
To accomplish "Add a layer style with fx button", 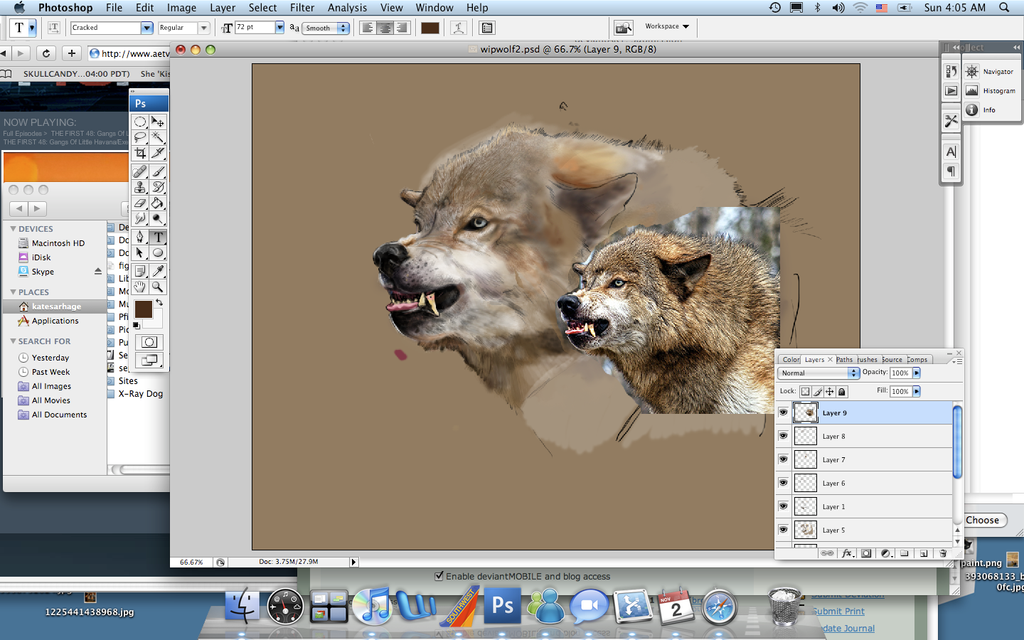I will click(847, 553).
